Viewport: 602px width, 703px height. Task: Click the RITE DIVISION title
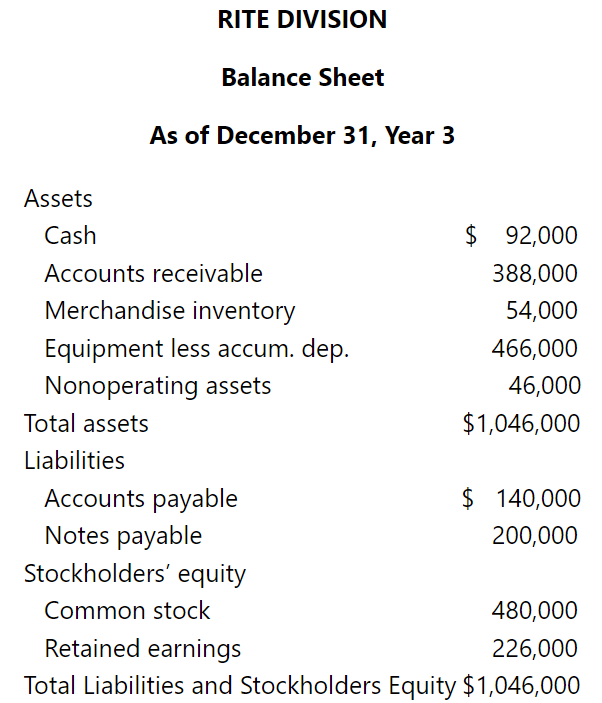302,19
